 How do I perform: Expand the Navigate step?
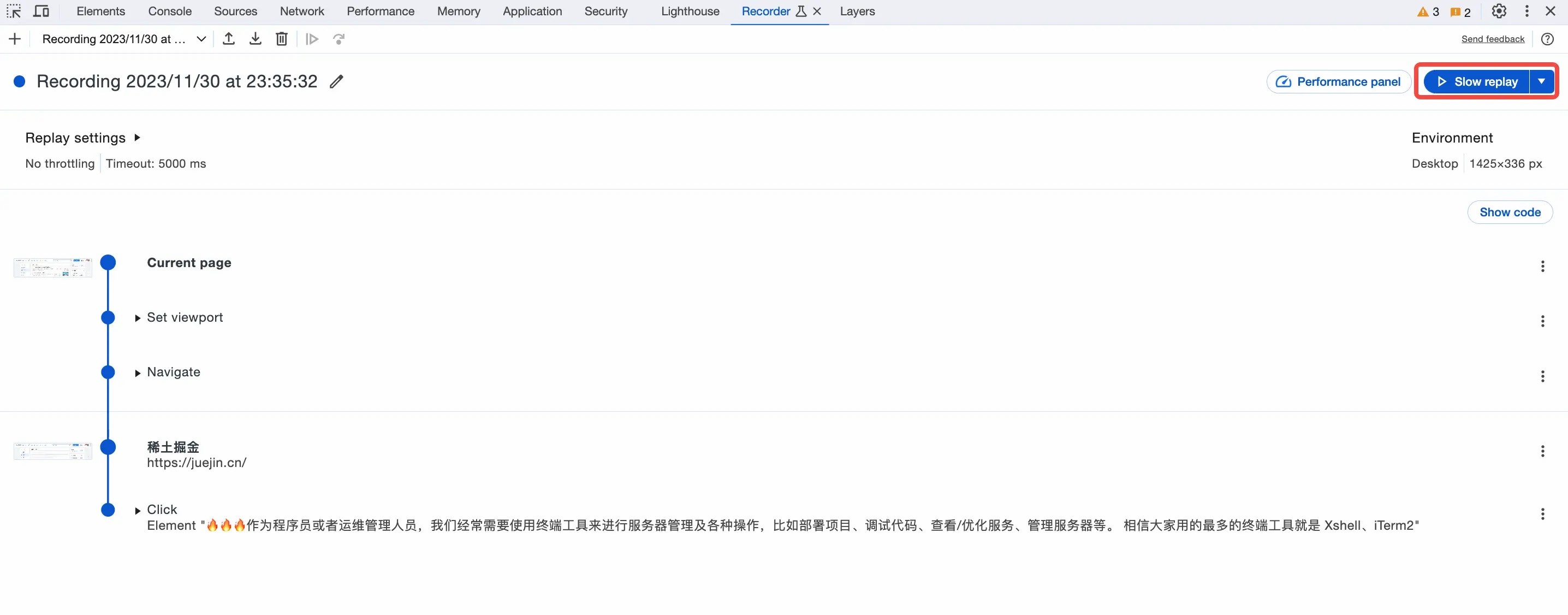138,372
